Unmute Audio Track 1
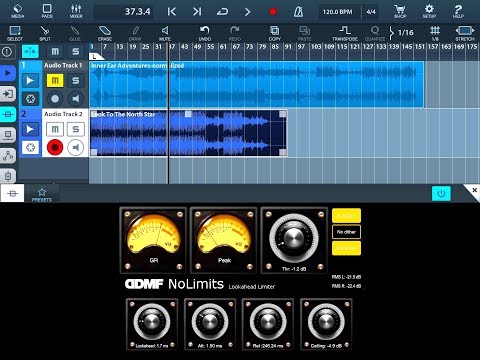The image size is (480, 360). tap(55, 80)
